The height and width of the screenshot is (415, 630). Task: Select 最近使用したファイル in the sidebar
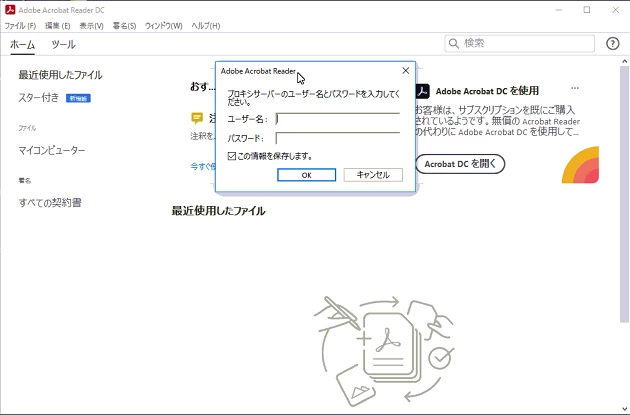pyautogui.click(x=60, y=75)
